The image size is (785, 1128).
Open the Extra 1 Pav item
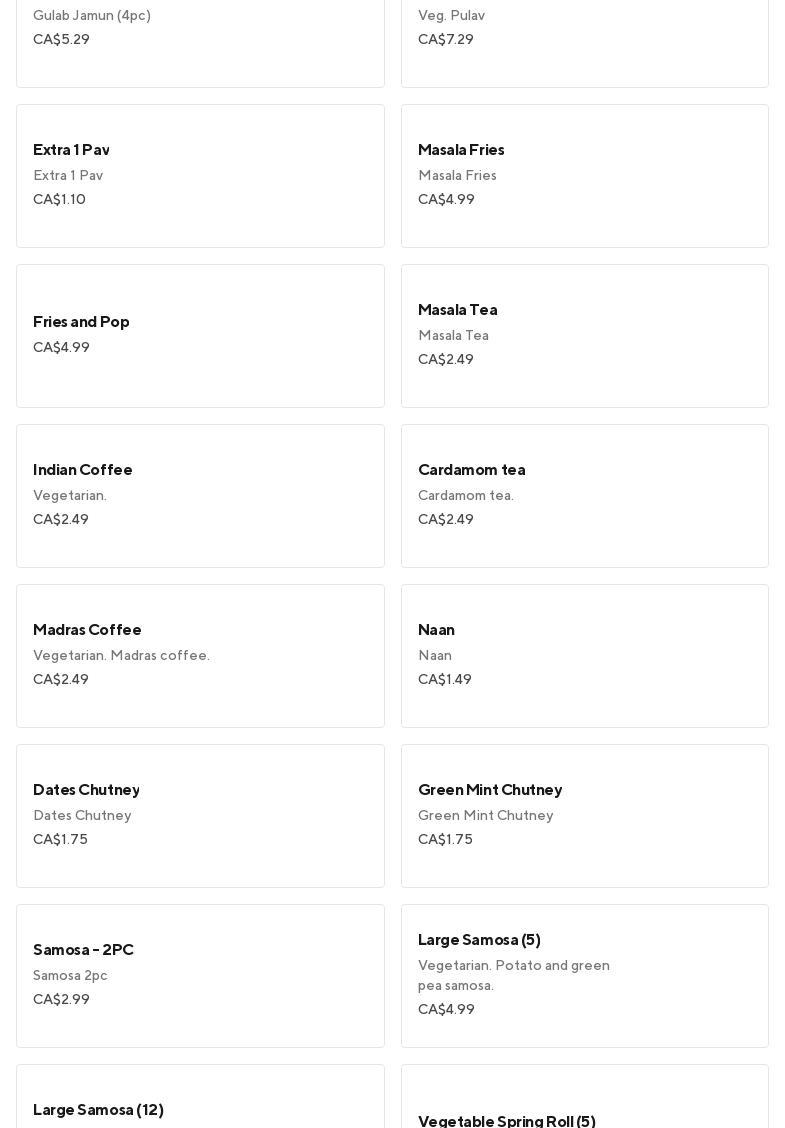(x=200, y=176)
